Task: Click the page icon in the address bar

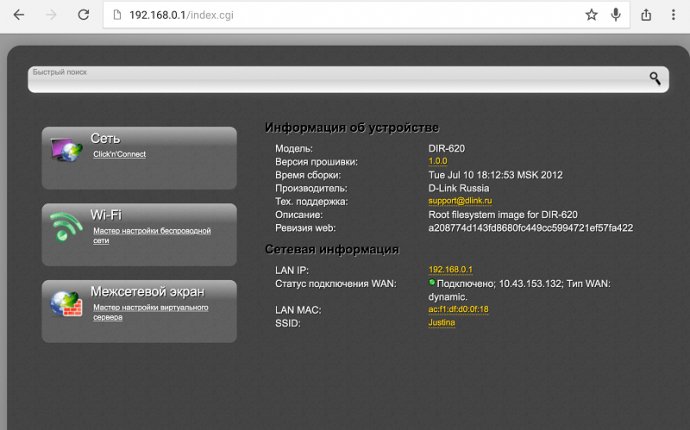Action: coord(117,15)
